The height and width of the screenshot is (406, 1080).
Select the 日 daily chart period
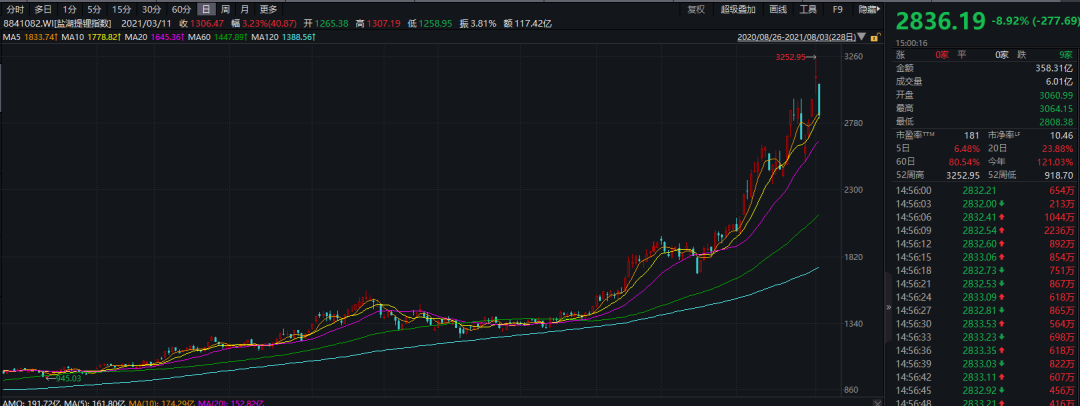[206, 9]
